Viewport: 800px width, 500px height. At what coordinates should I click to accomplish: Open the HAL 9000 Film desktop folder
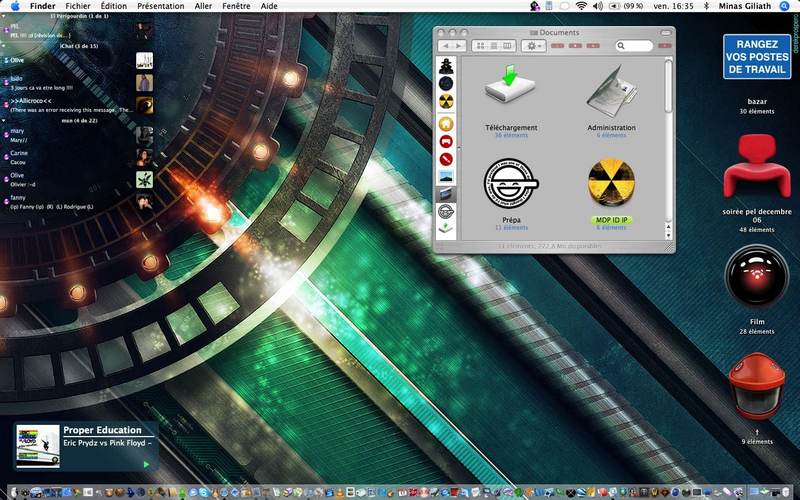(x=757, y=276)
